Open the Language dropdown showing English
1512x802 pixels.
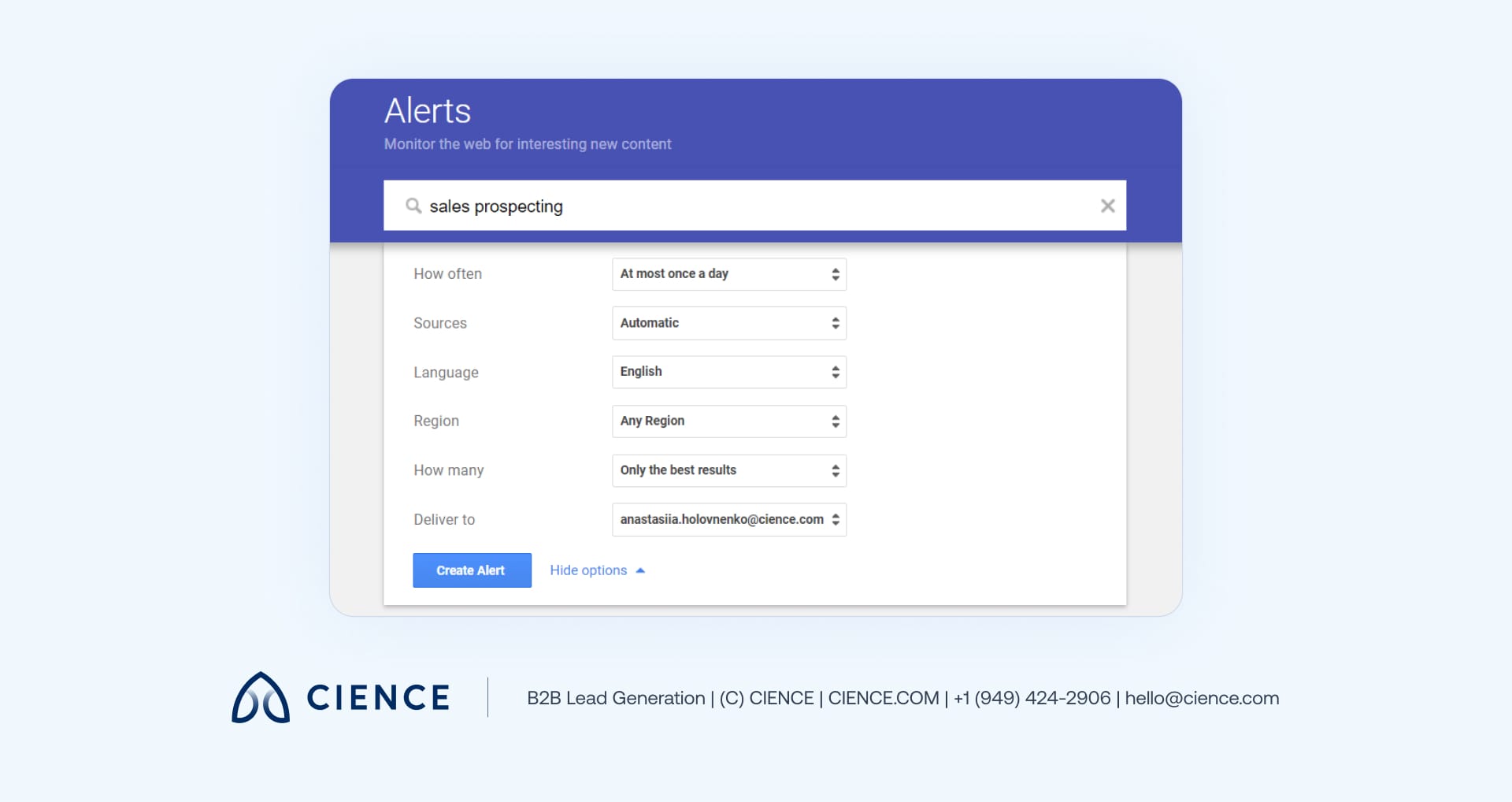click(x=728, y=372)
